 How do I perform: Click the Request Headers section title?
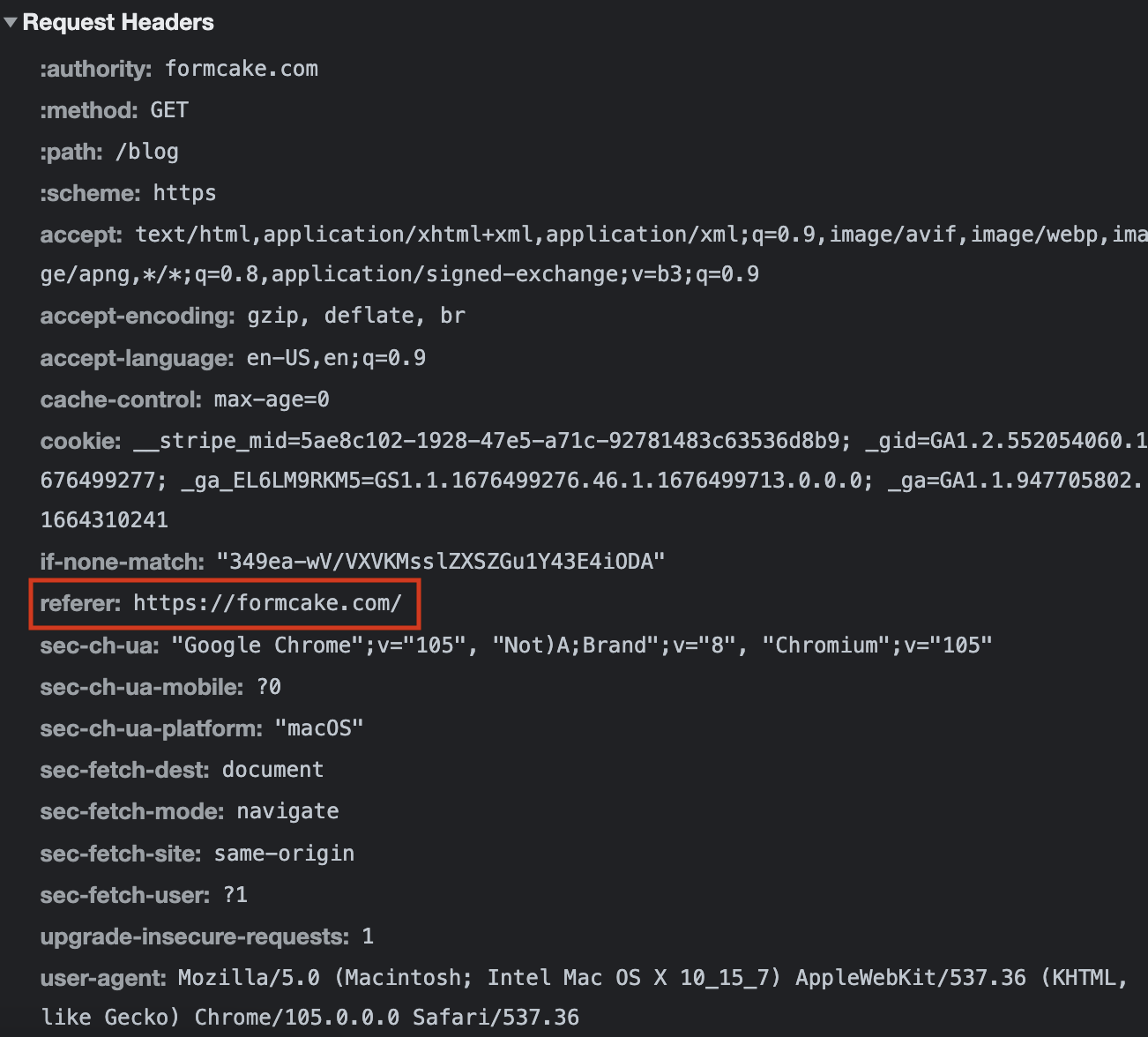(x=118, y=23)
